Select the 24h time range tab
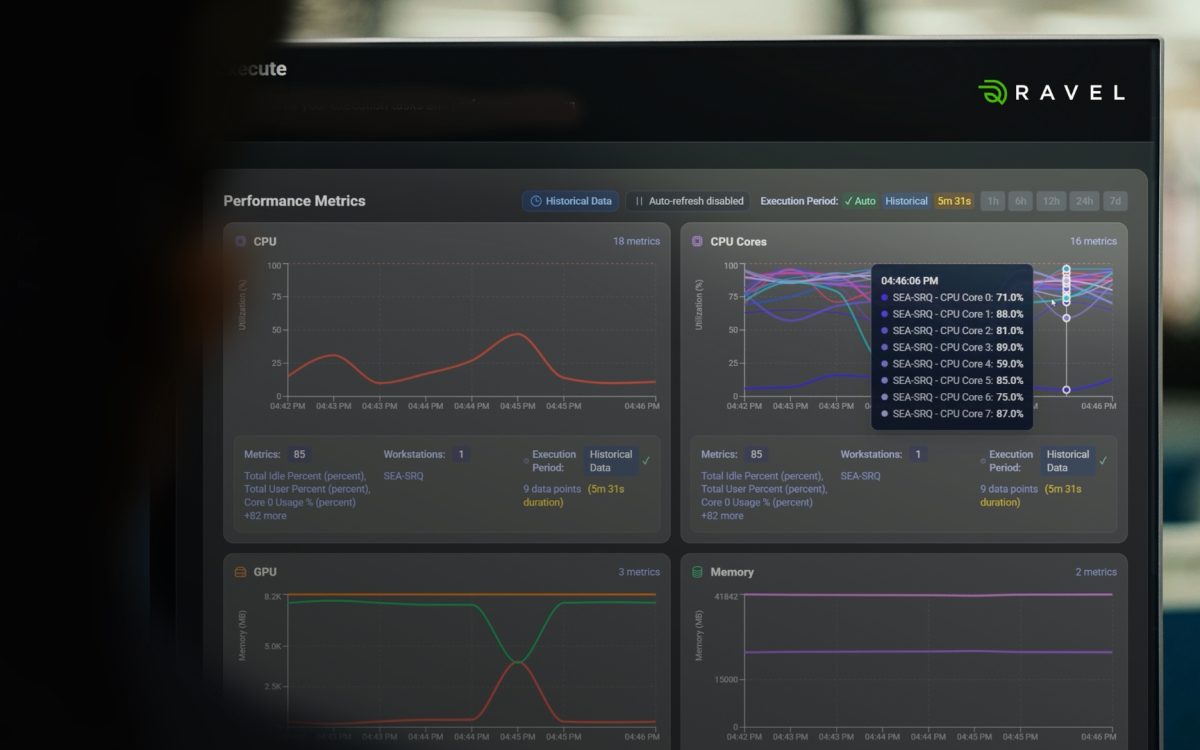1200x750 pixels. point(1084,201)
